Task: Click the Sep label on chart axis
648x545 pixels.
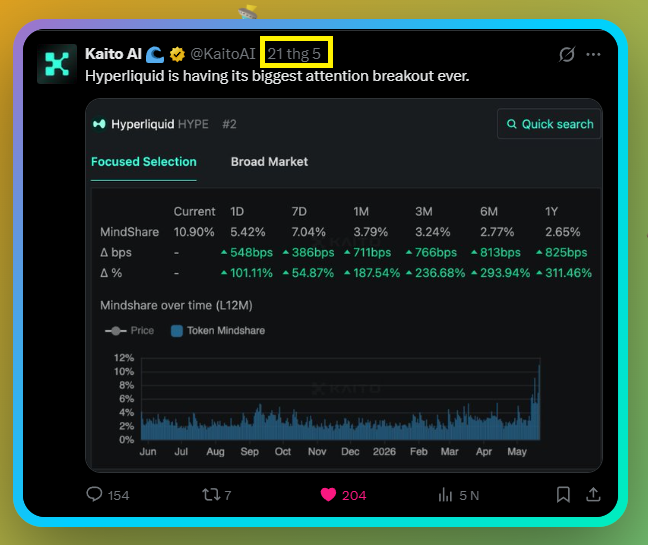Action: 250,452
